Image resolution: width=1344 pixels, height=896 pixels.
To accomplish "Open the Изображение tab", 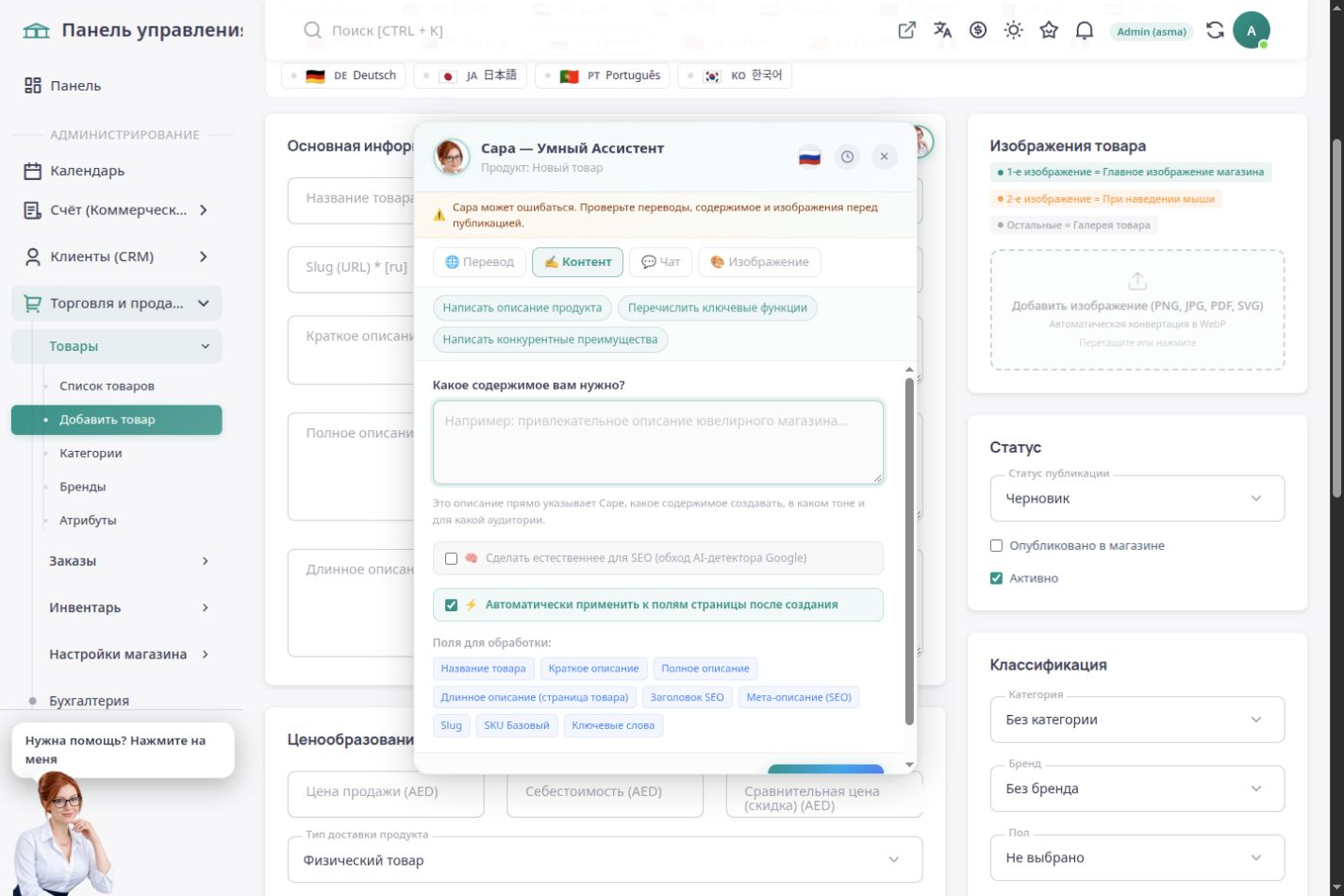I will click(759, 262).
